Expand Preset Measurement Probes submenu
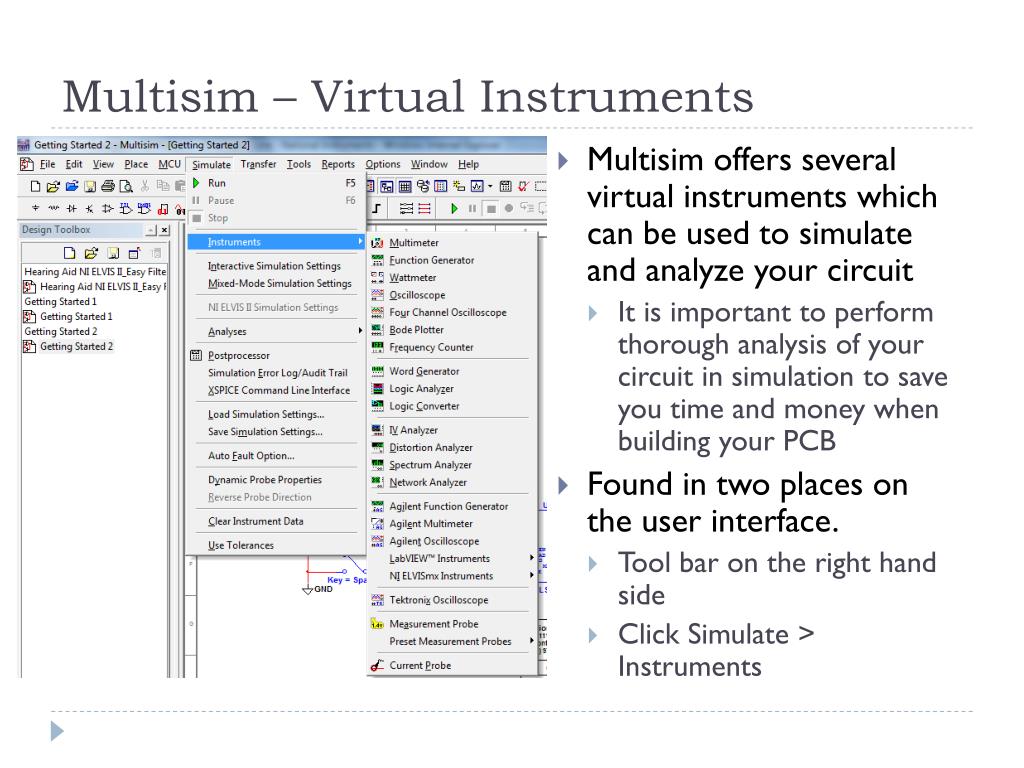 452,641
